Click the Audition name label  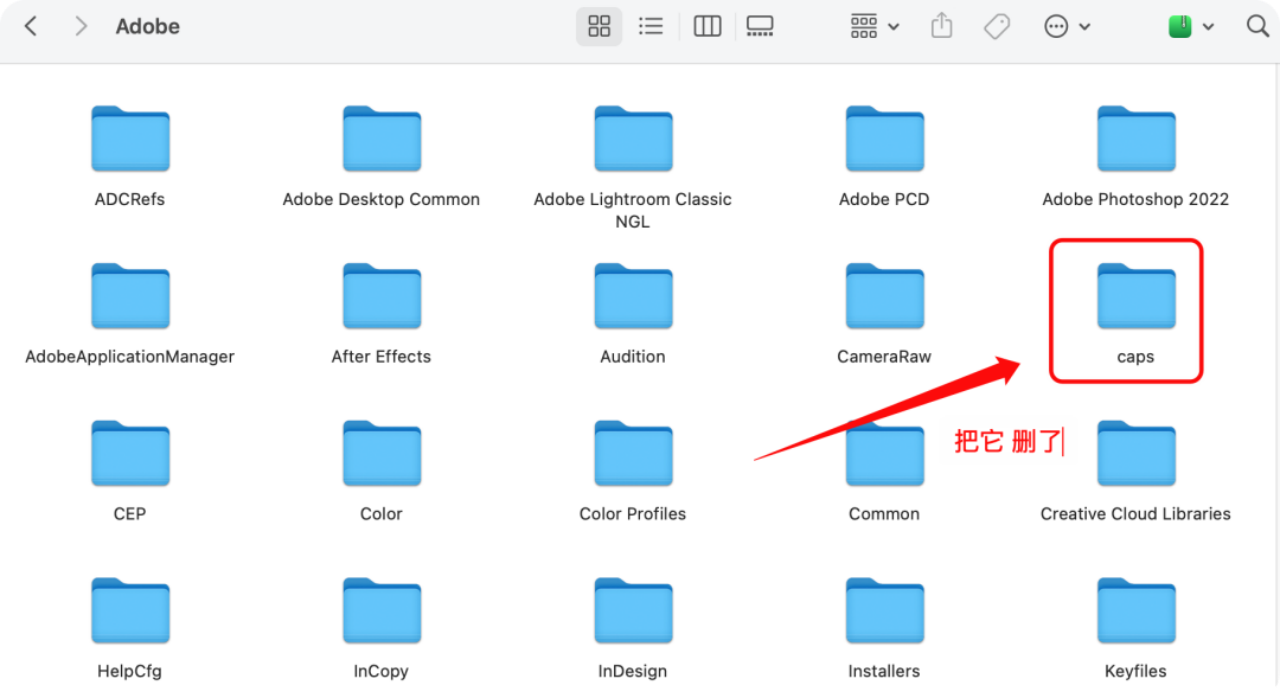pos(633,356)
